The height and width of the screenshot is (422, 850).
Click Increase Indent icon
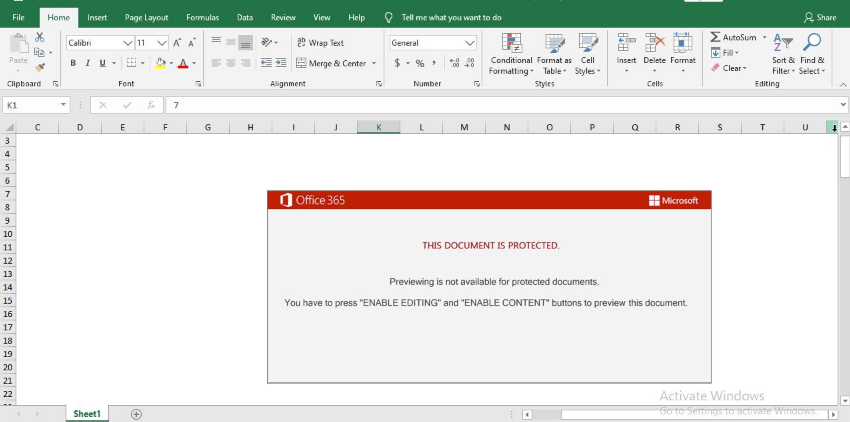point(281,63)
